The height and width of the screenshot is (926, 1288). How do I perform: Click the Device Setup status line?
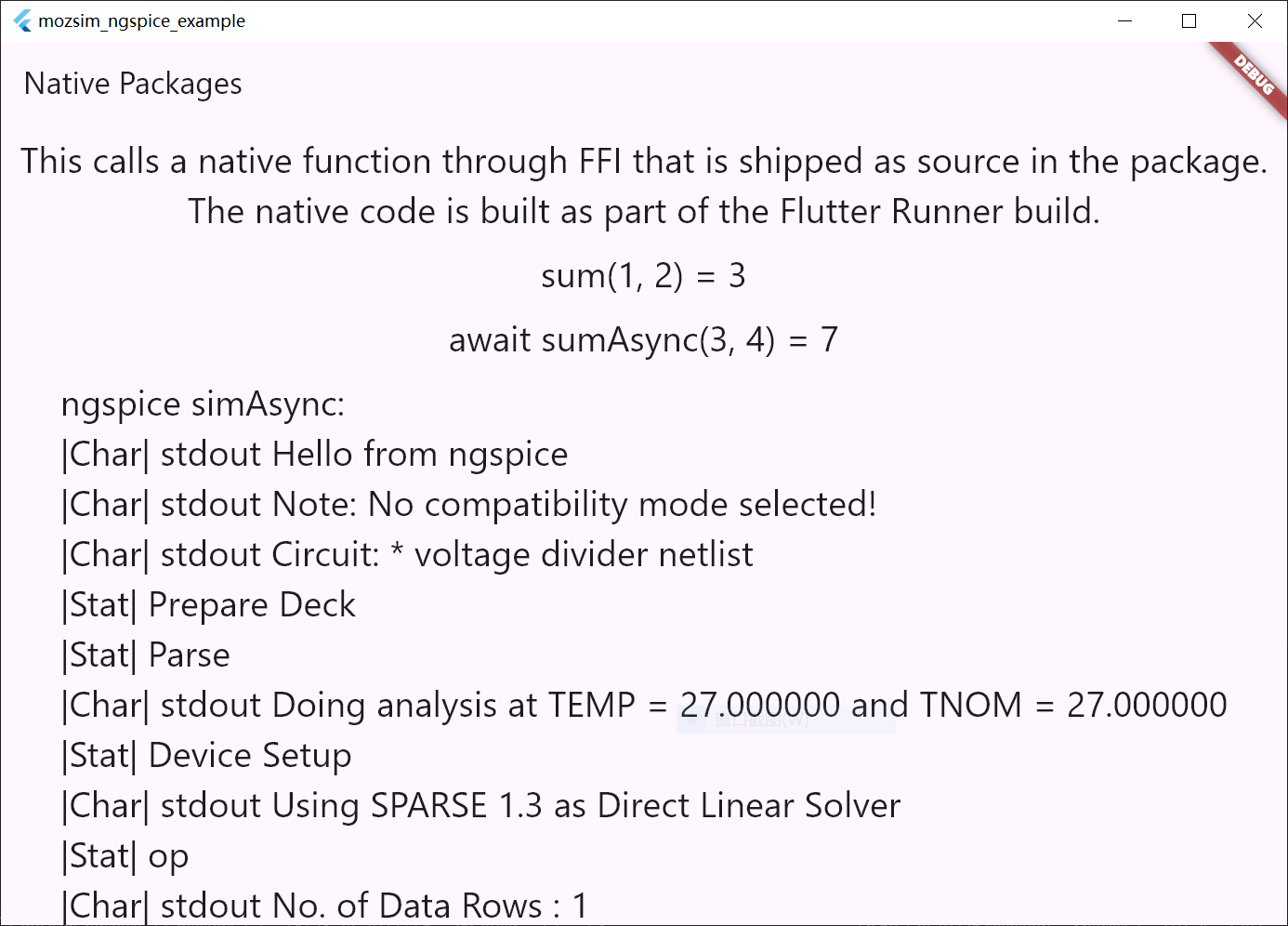tap(206, 756)
